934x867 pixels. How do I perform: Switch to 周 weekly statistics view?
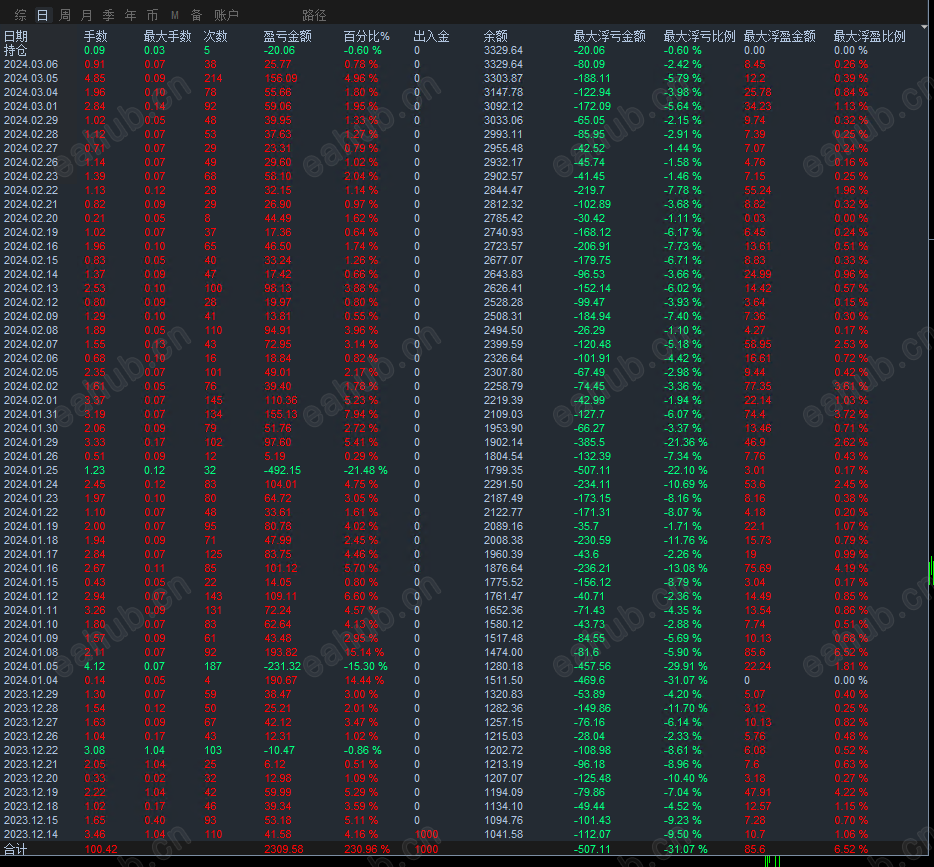[x=63, y=15]
